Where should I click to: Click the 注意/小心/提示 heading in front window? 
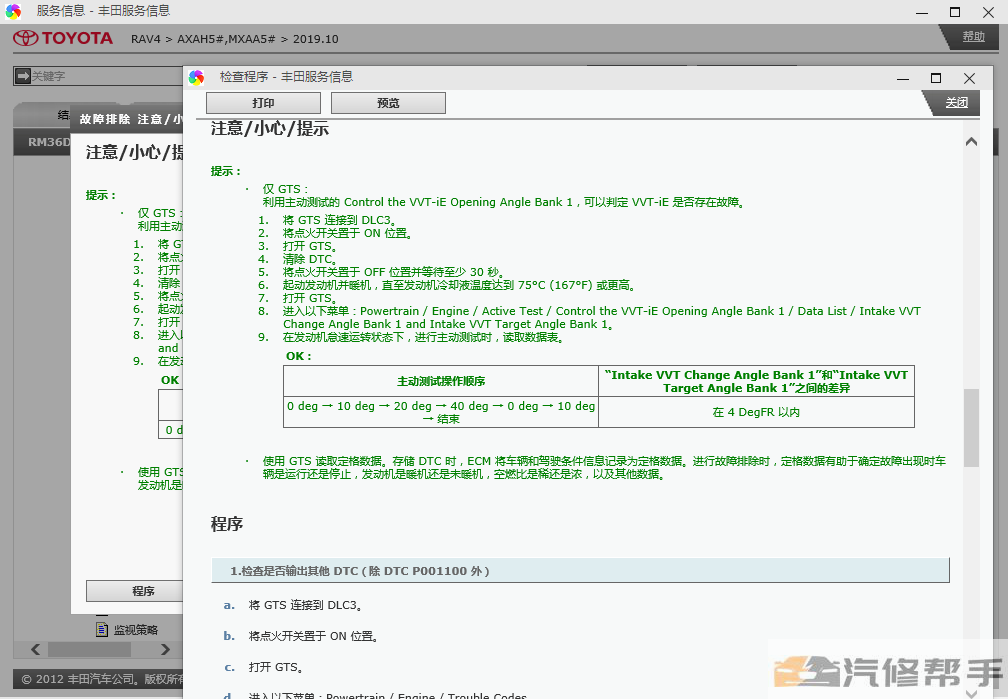(270, 129)
